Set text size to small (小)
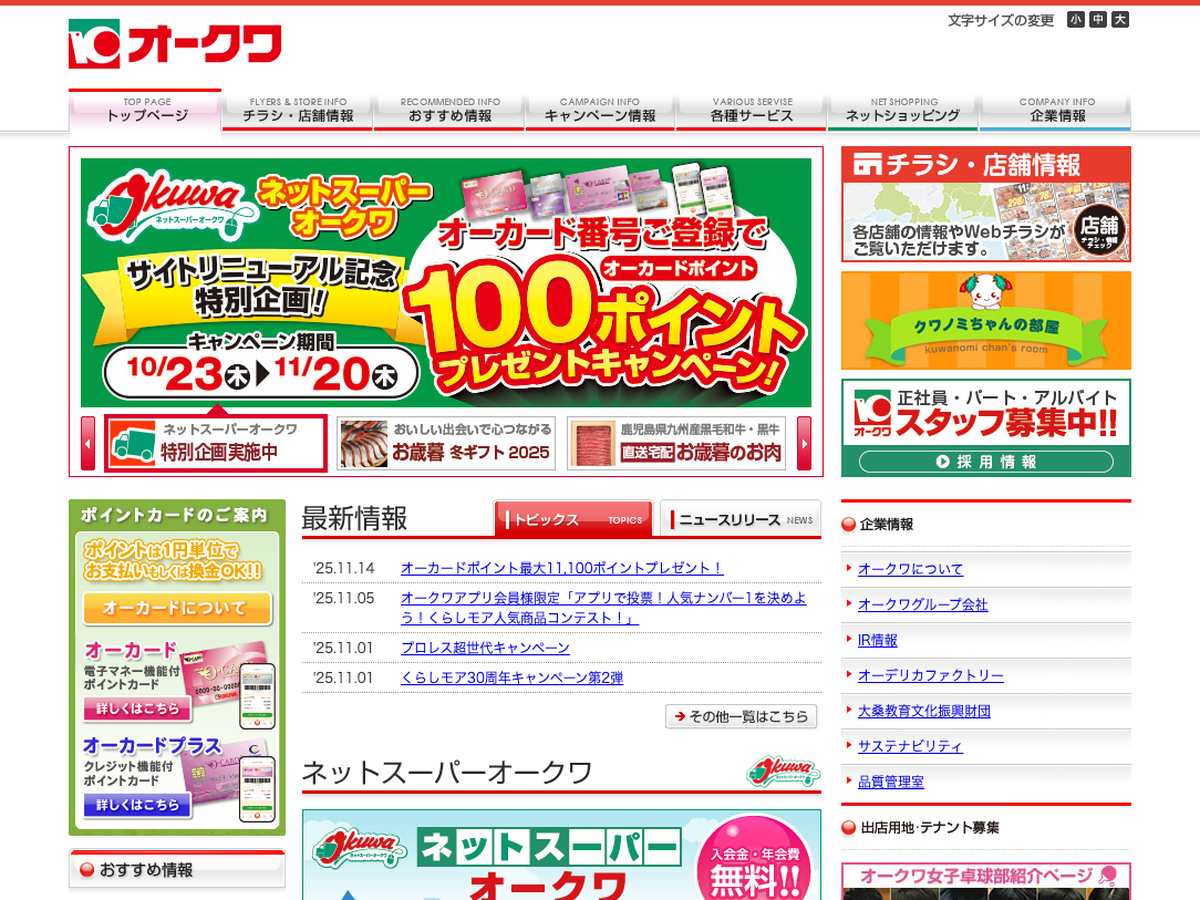 (x=1075, y=20)
